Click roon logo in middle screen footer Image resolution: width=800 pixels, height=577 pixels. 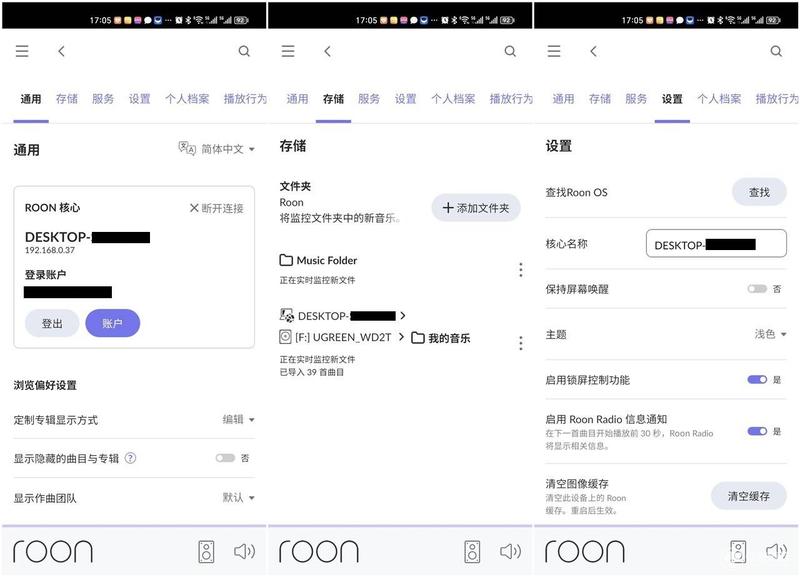point(319,551)
